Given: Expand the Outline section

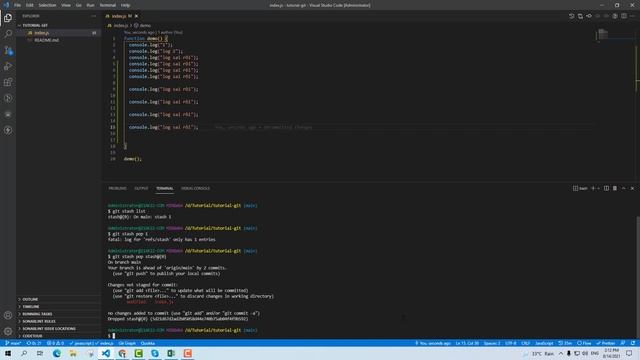Looking at the screenshot, I should pos(58,299).
